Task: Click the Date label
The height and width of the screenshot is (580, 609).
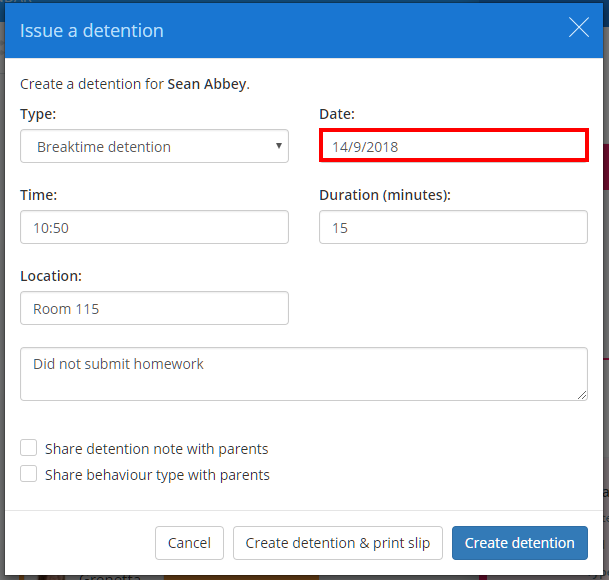Action: point(337,114)
